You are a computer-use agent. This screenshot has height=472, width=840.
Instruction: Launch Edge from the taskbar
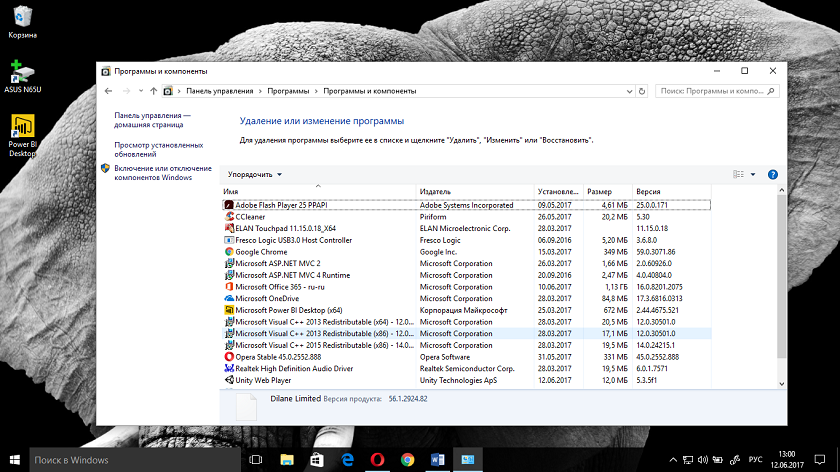pos(347,460)
